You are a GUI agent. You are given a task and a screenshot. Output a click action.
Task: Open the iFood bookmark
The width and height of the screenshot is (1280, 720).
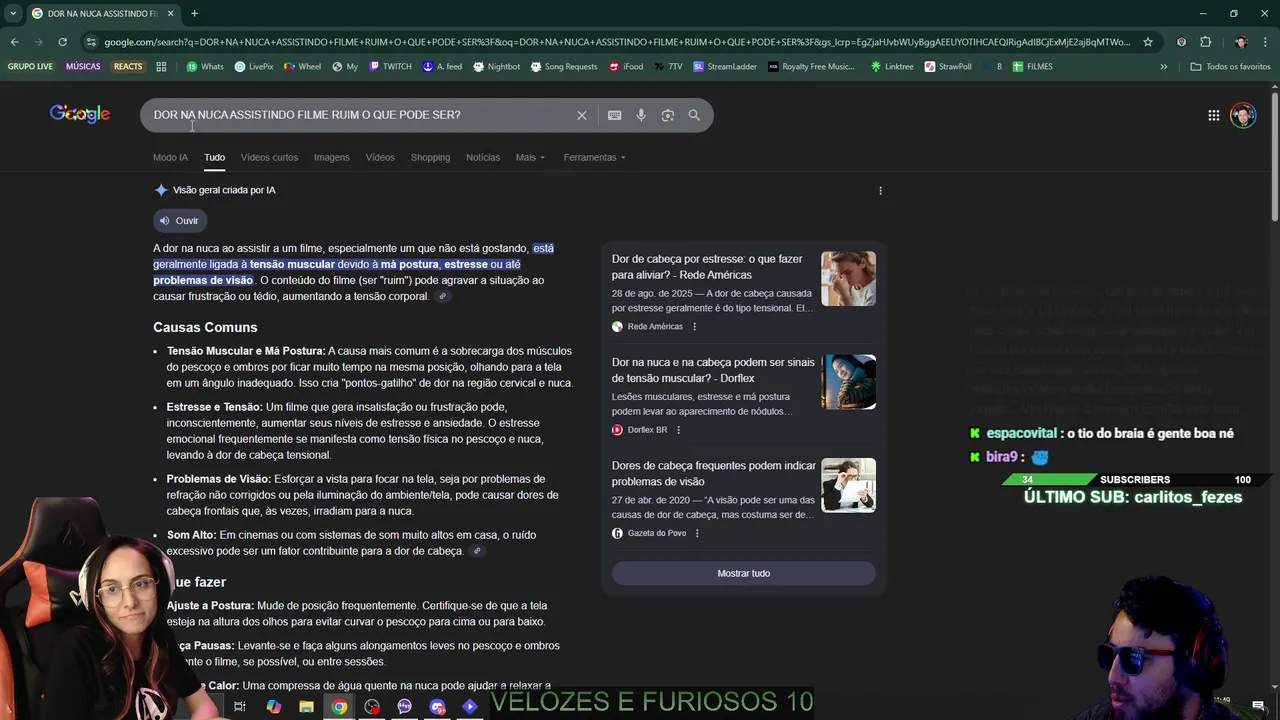pyautogui.click(x=626, y=67)
